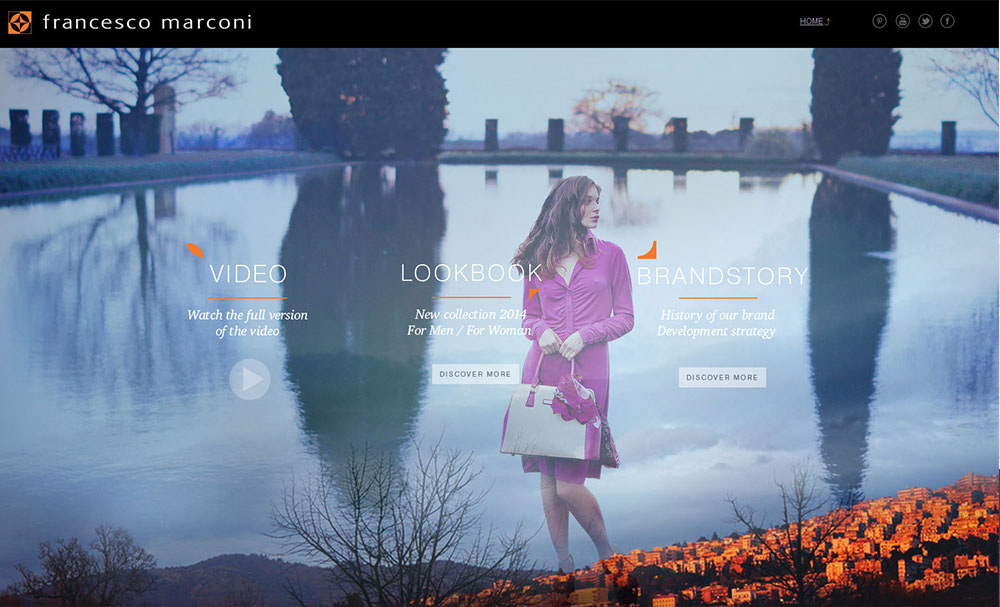Click the "Watch the full version" text

click(247, 315)
